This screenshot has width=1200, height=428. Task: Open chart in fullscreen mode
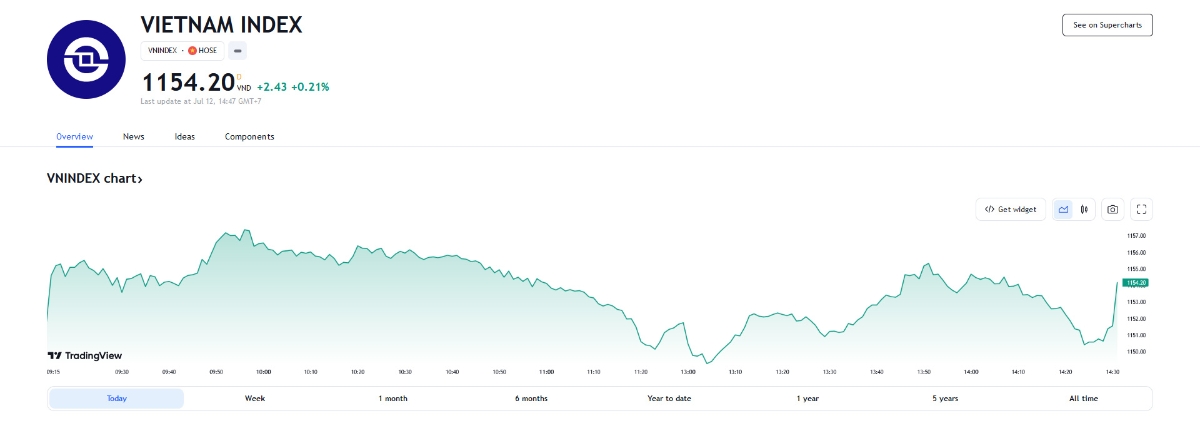(1142, 209)
